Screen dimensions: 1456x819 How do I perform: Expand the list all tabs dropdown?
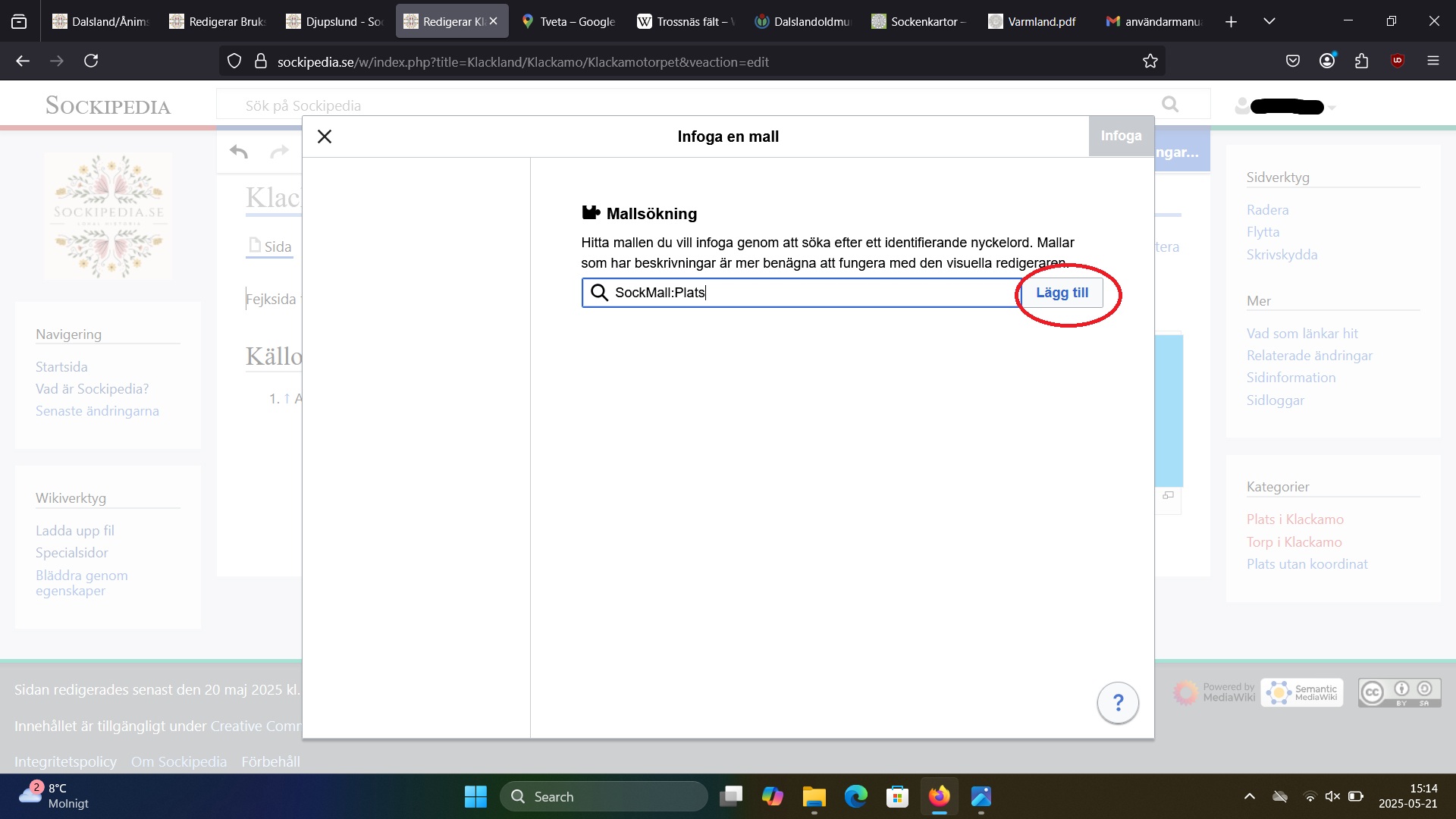1269,21
